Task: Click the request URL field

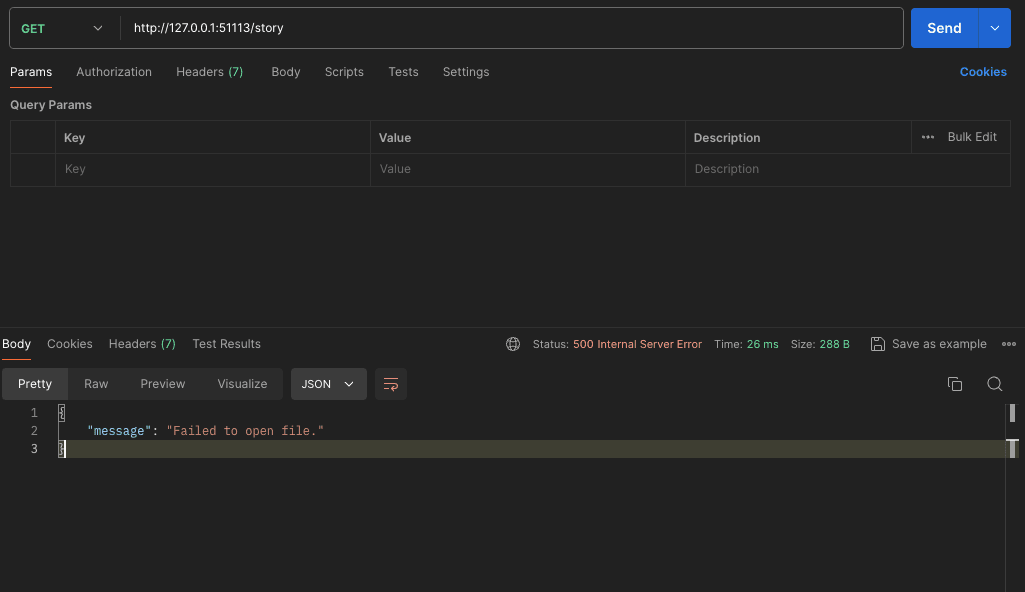Action: click(x=512, y=28)
